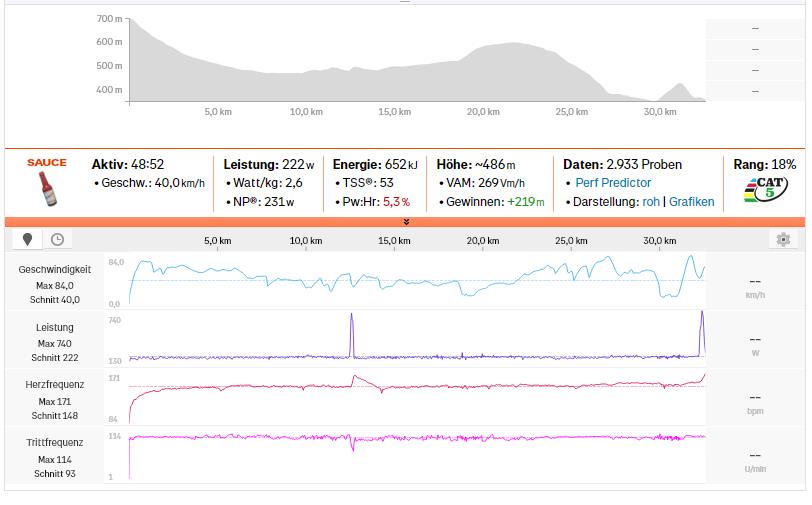This screenshot has width=812, height=505.
Task: Switch x-axis to time with clock icon
Action: (57, 240)
